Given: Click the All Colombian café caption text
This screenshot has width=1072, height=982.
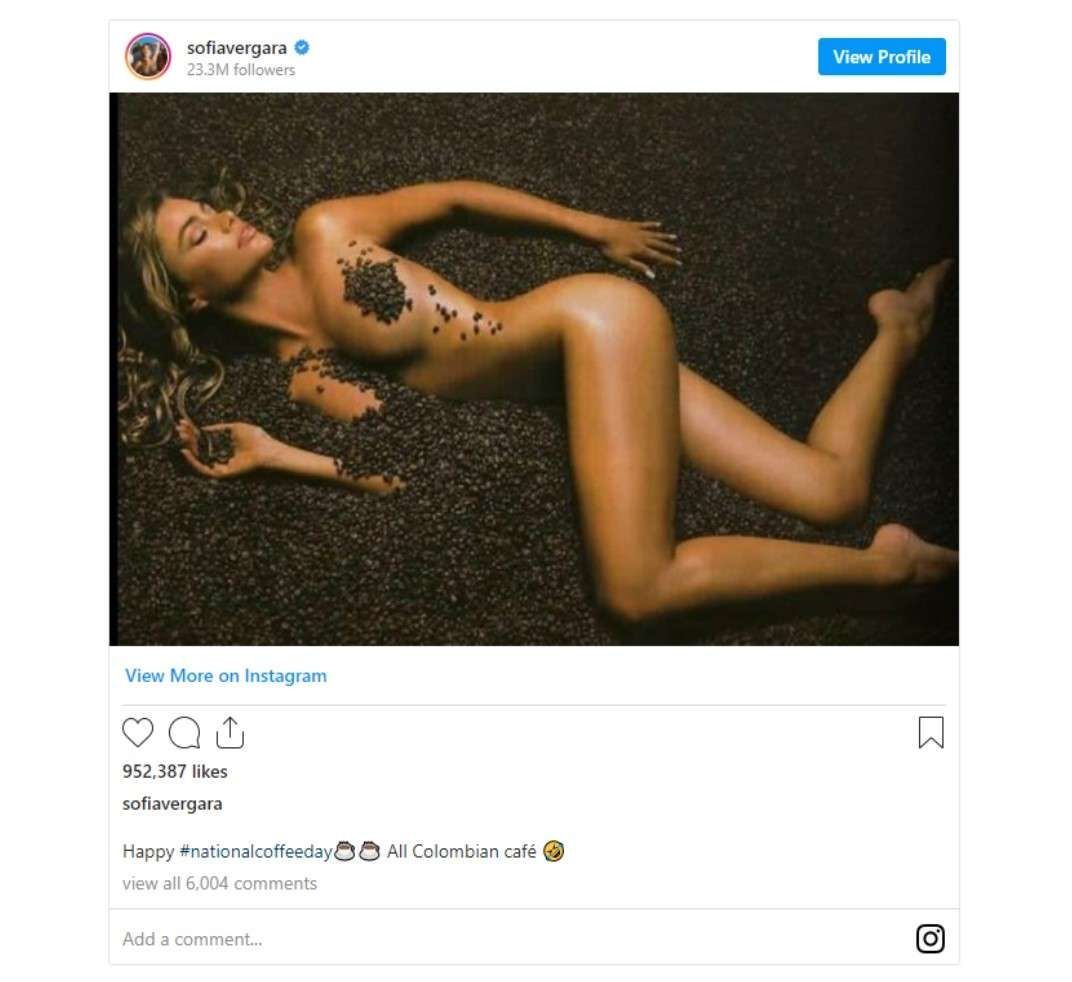Looking at the screenshot, I should 462,852.
